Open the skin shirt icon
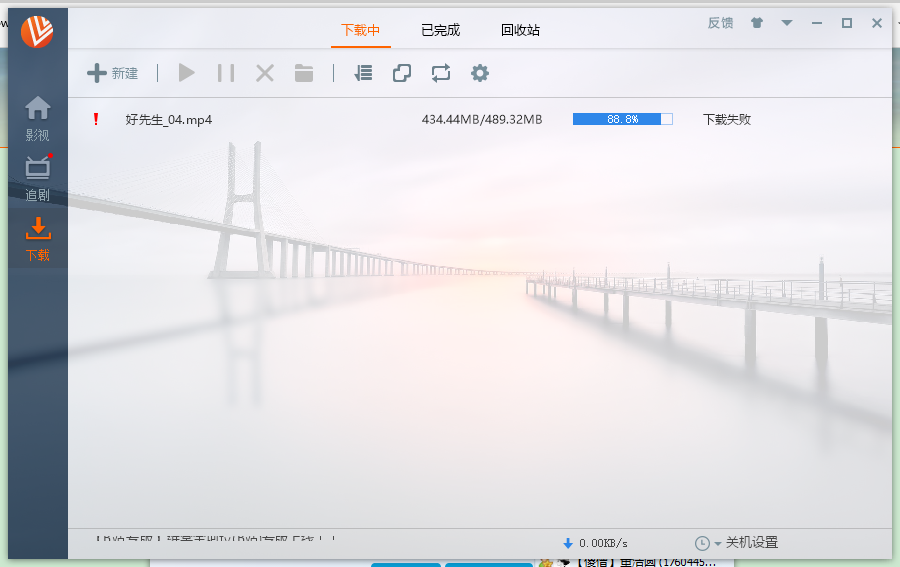Viewport: 900px width, 567px height. coord(757,23)
